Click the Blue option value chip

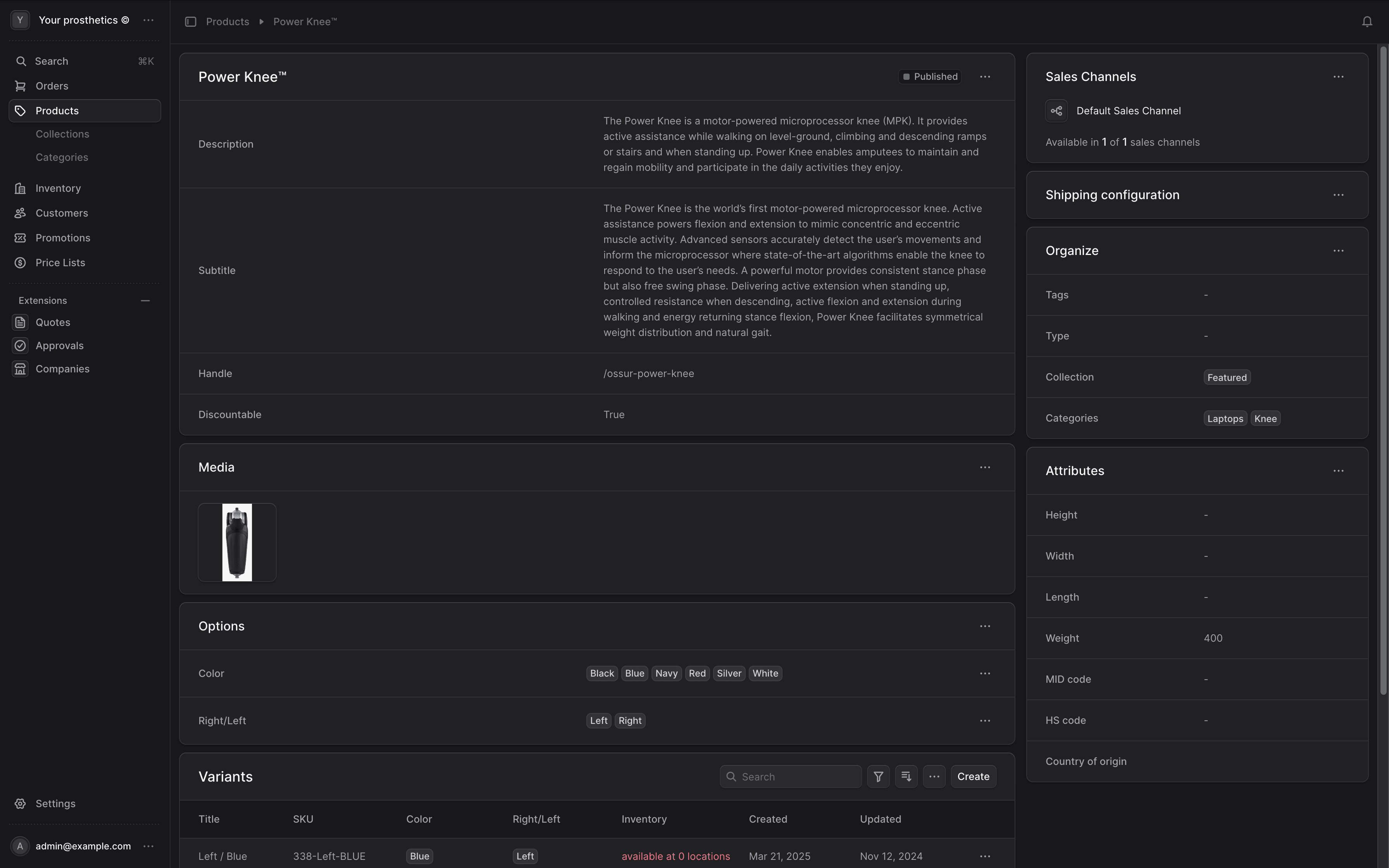tap(634, 673)
